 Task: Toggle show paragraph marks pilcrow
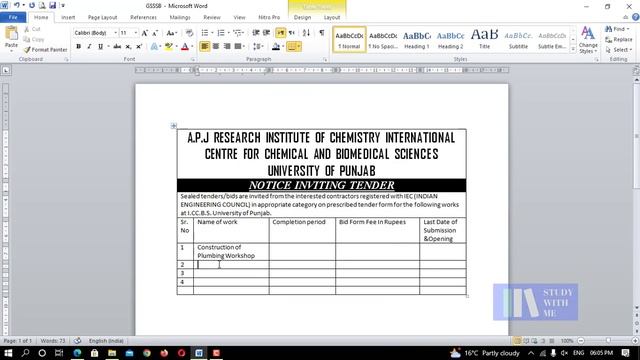322,33
